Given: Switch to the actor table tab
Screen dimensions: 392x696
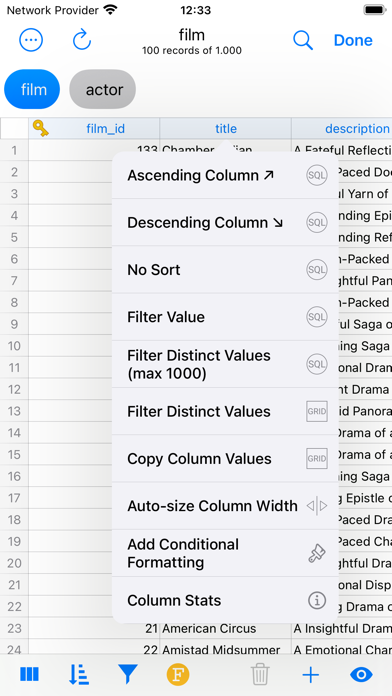Looking at the screenshot, I should coord(103,89).
